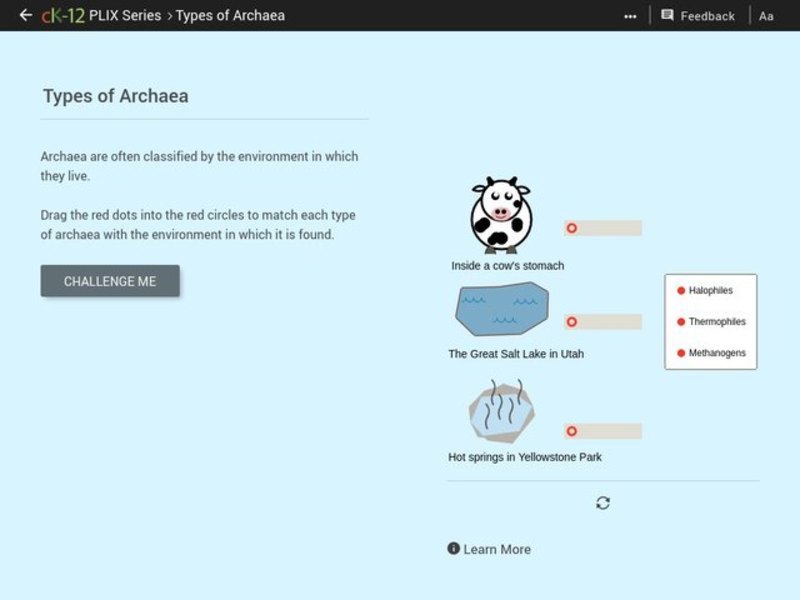Click the hot springs answer slot bar
This screenshot has height=600, width=800.
[x=610, y=431]
